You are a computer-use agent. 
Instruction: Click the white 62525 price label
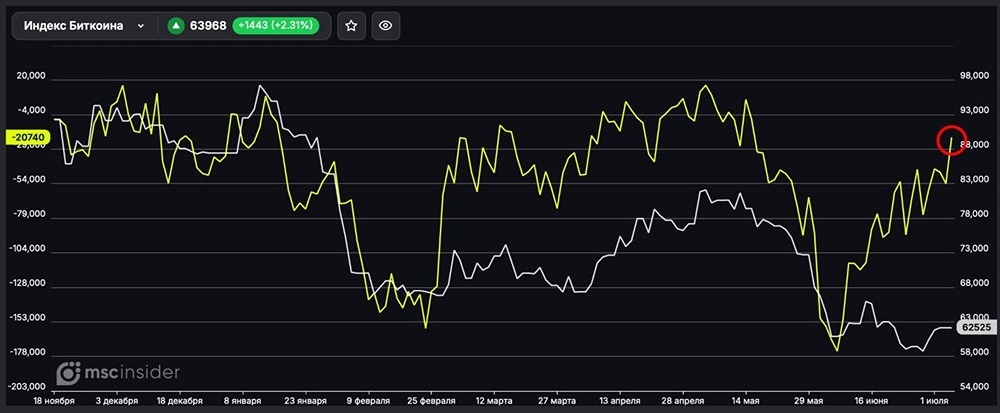[x=976, y=328]
